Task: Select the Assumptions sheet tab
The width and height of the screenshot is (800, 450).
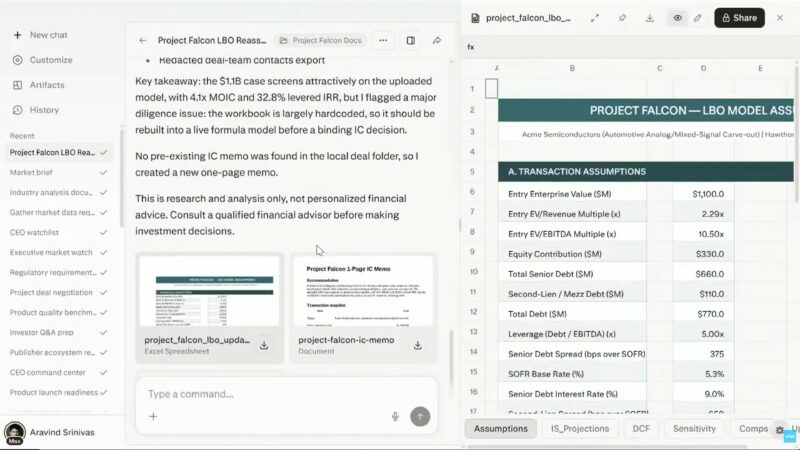Action: (501, 429)
